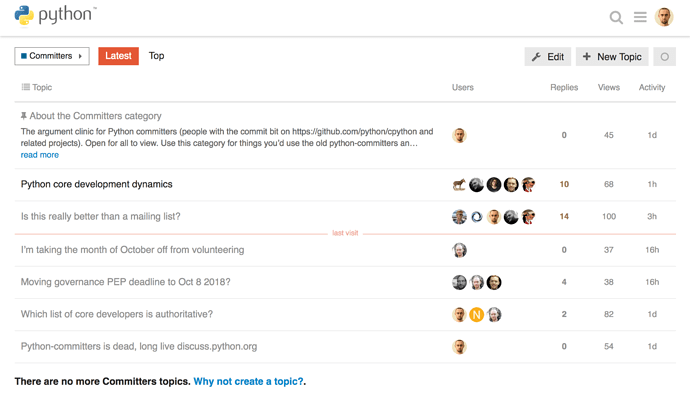Open the notification level circle button
The image size is (690, 405).
click(664, 57)
